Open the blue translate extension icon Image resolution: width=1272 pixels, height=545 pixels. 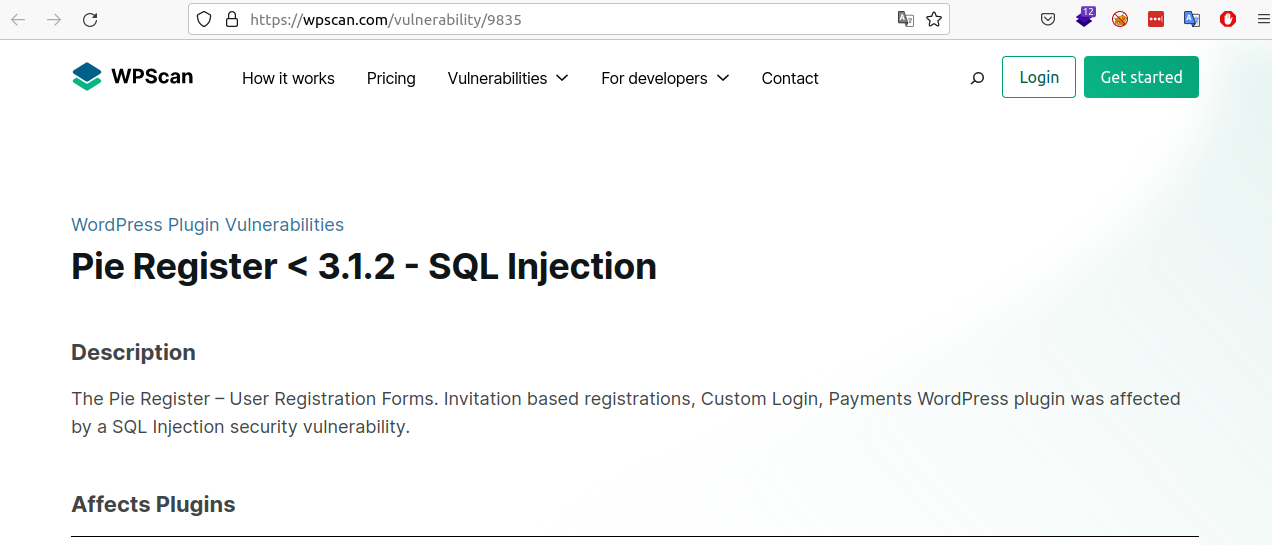(x=1192, y=19)
